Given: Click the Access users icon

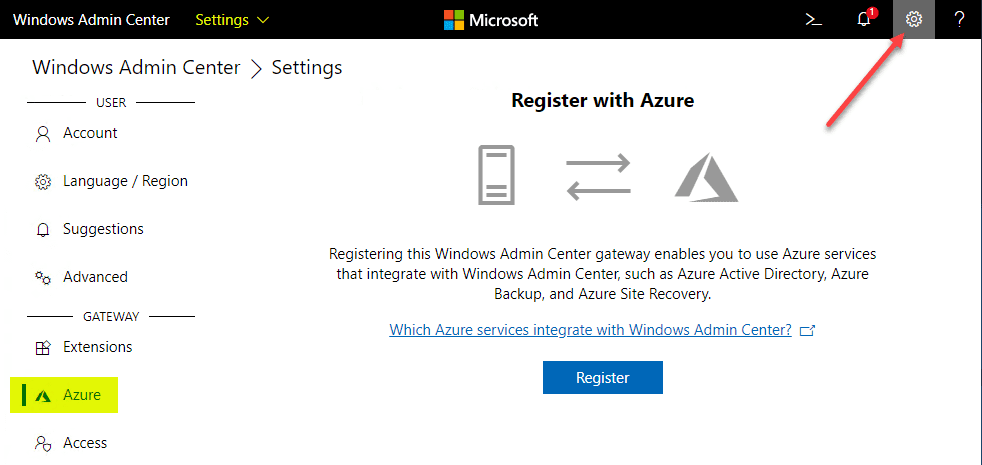Looking at the screenshot, I should (43, 443).
